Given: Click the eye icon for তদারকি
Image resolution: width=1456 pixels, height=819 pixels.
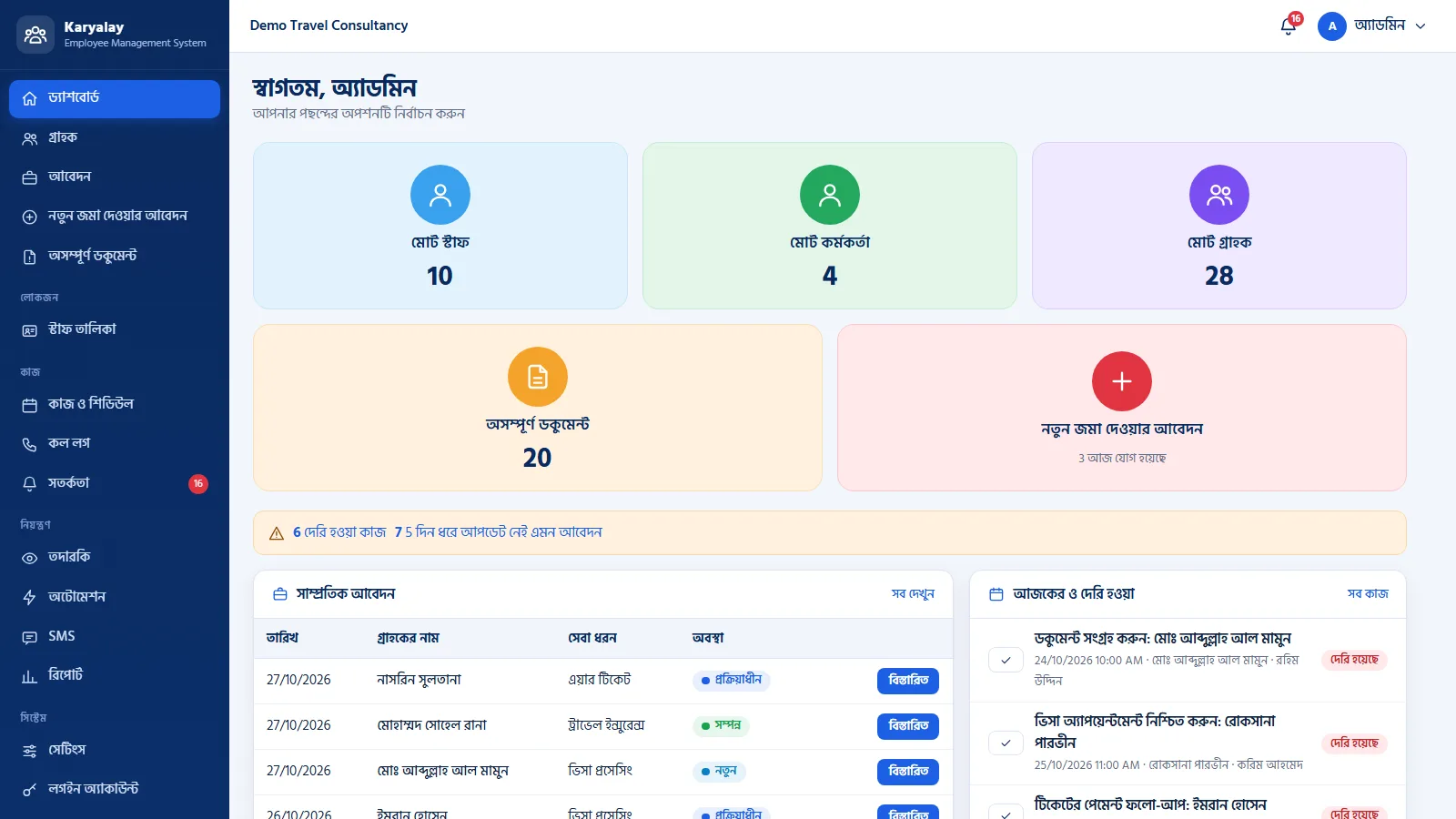Looking at the screenshot, I should click(x=30, y=558).
